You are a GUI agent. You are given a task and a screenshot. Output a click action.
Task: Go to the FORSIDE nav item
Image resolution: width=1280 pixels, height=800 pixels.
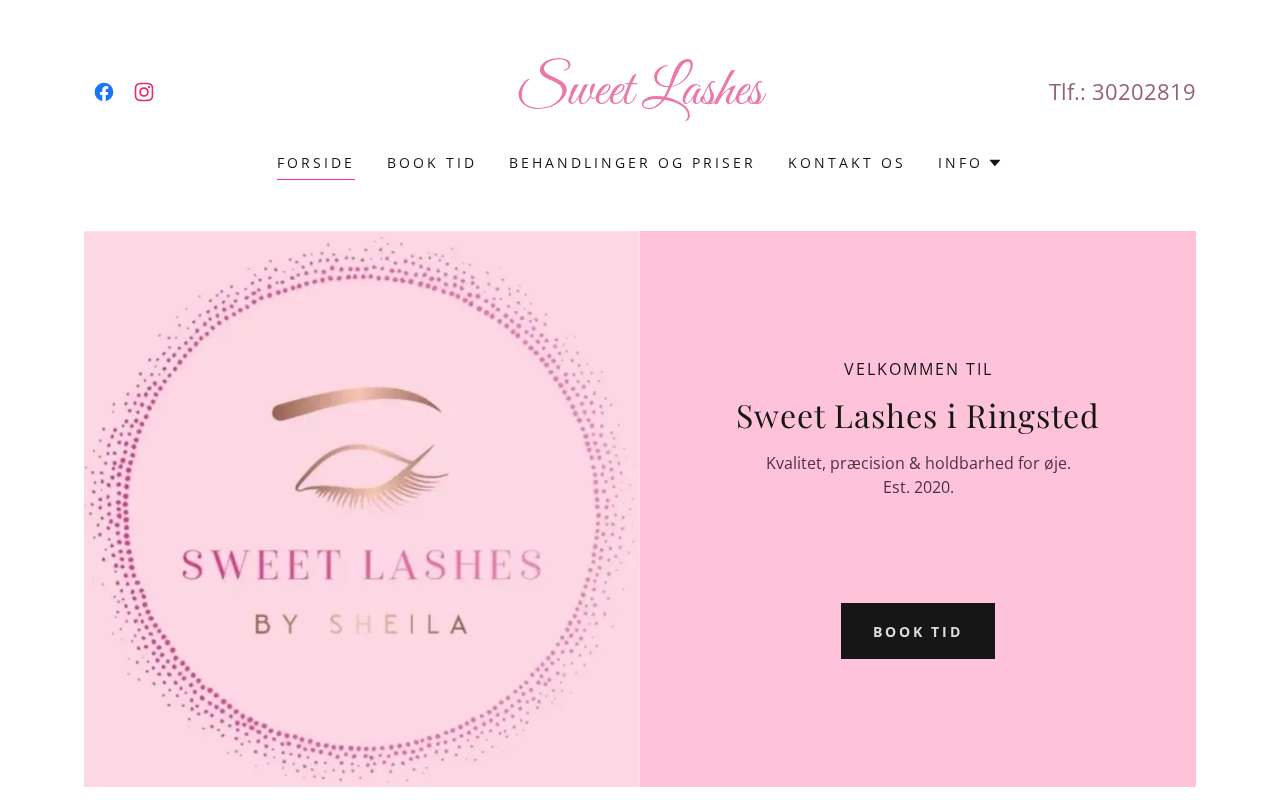[x=316, y=163]
